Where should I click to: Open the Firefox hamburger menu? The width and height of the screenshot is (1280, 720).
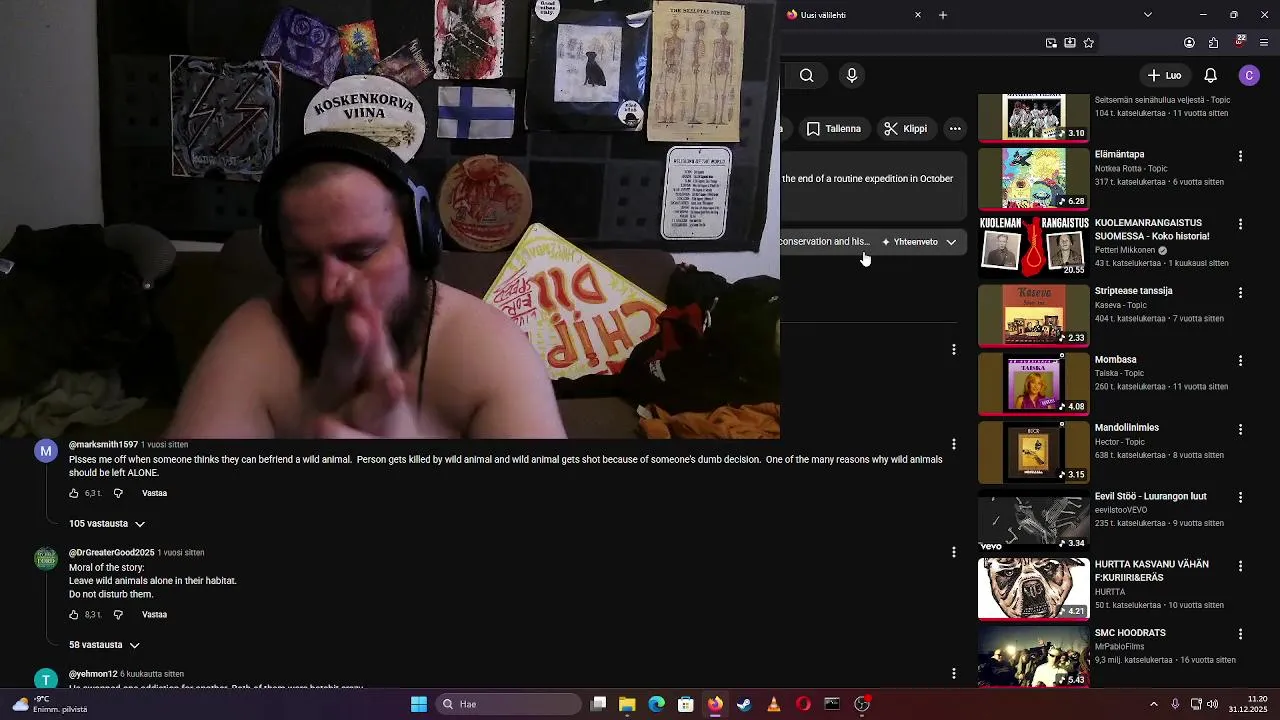click(x=1264, y=43)
